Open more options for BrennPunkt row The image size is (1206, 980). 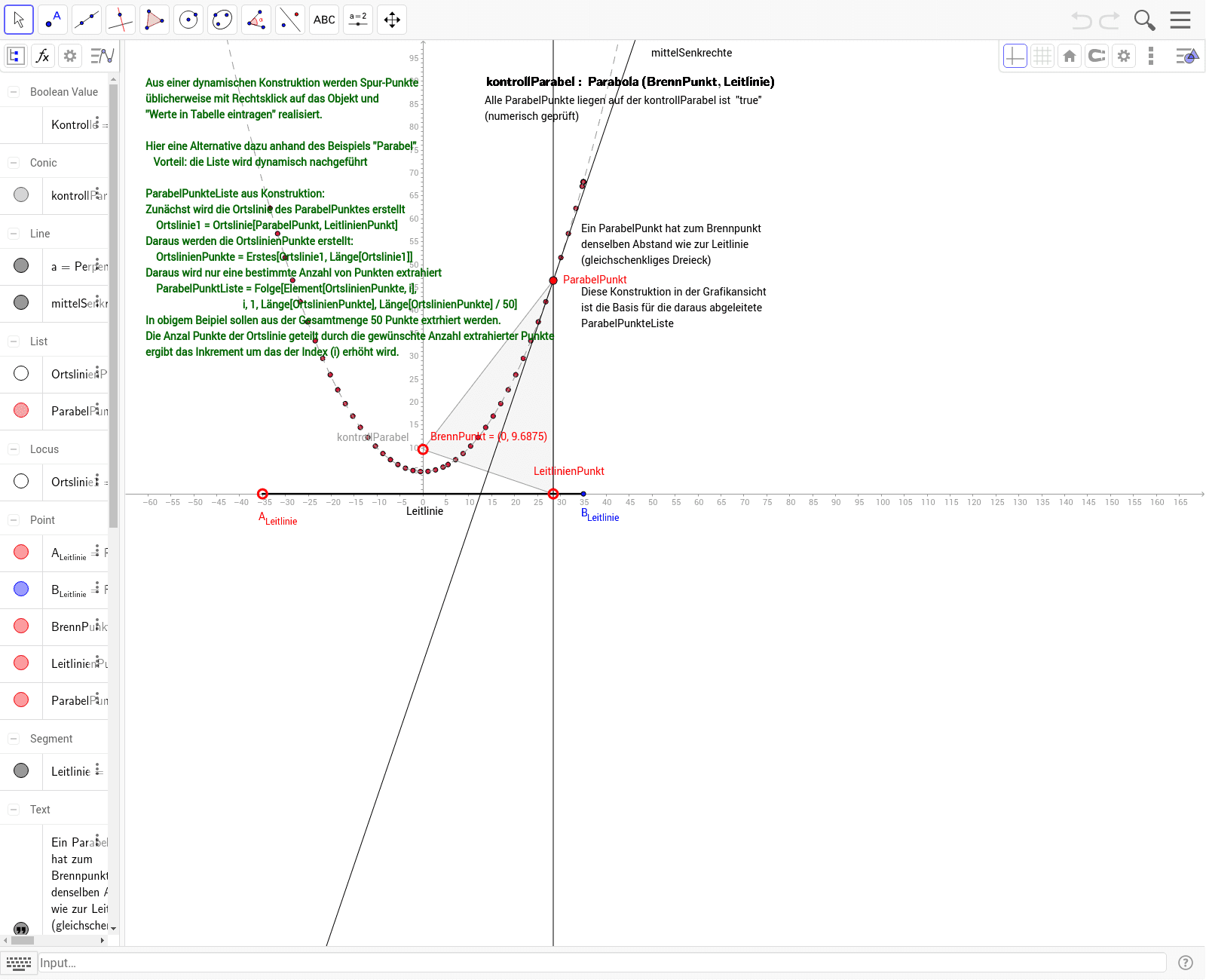click(x=97, y=624)
